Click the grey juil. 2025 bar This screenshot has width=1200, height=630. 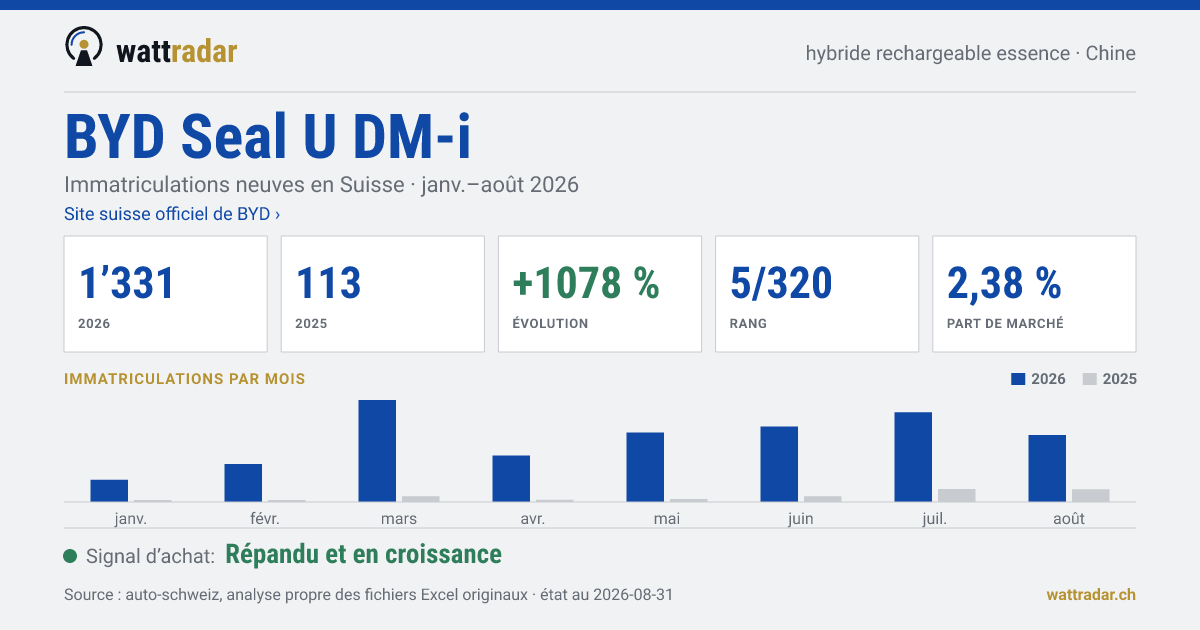coord(957,495)
